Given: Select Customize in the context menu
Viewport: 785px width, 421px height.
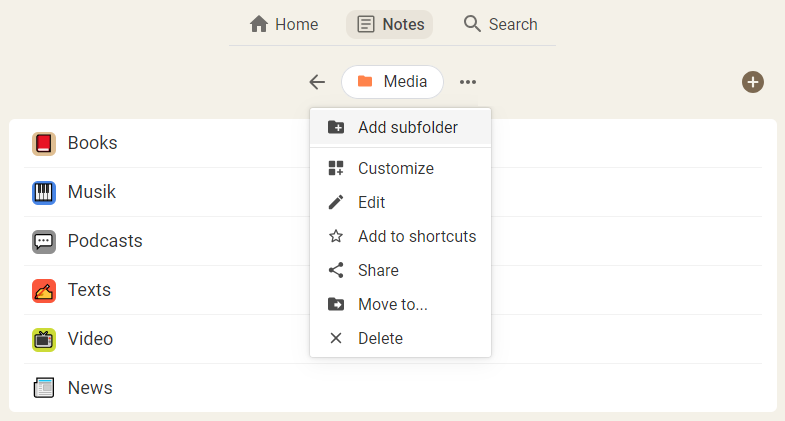Looking at the screenshot, I should click(x=401, y=169).
